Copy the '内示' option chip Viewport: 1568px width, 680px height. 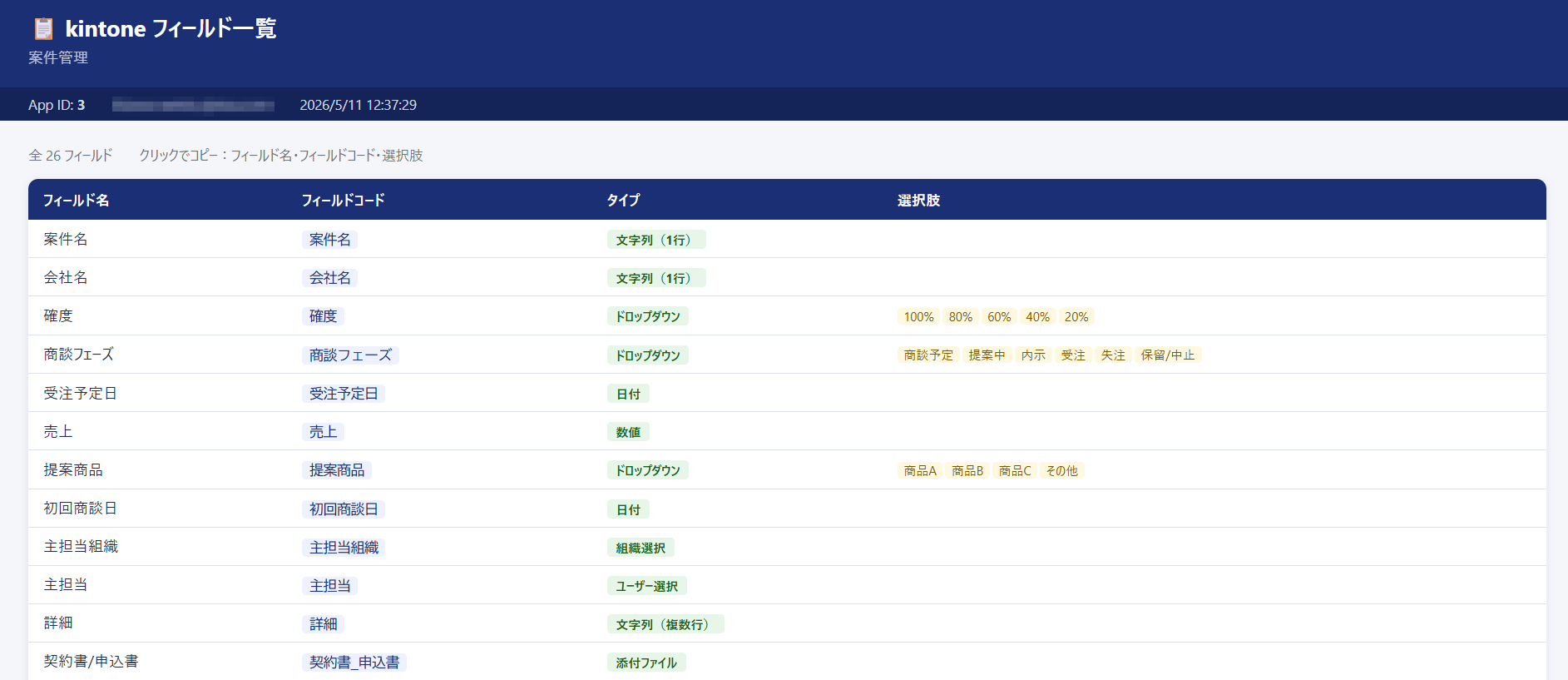pos(1033,355)
